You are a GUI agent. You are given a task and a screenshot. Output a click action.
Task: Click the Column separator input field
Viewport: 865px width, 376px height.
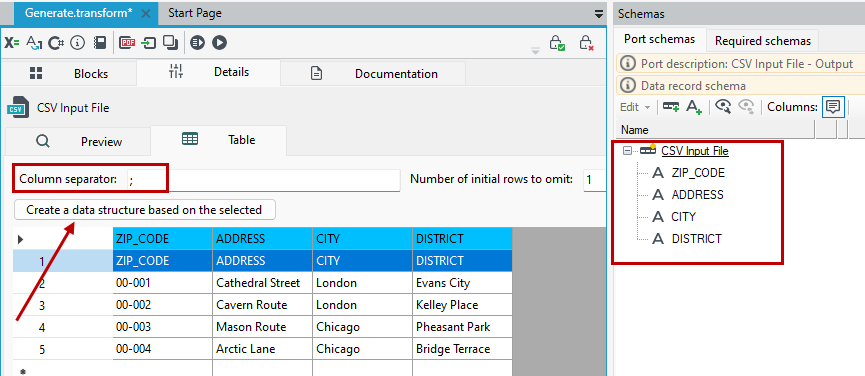click(263, 180)
